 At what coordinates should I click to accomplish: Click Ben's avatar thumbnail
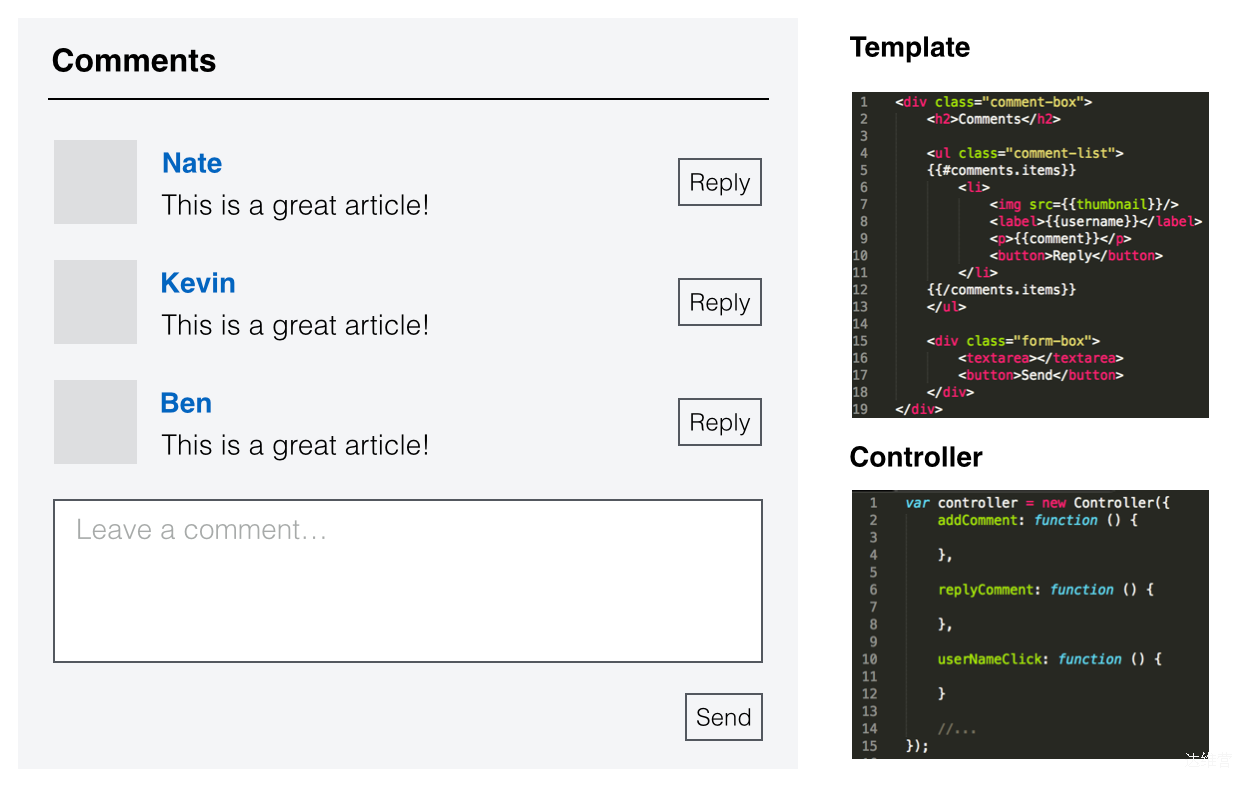(x=95, y=422)
